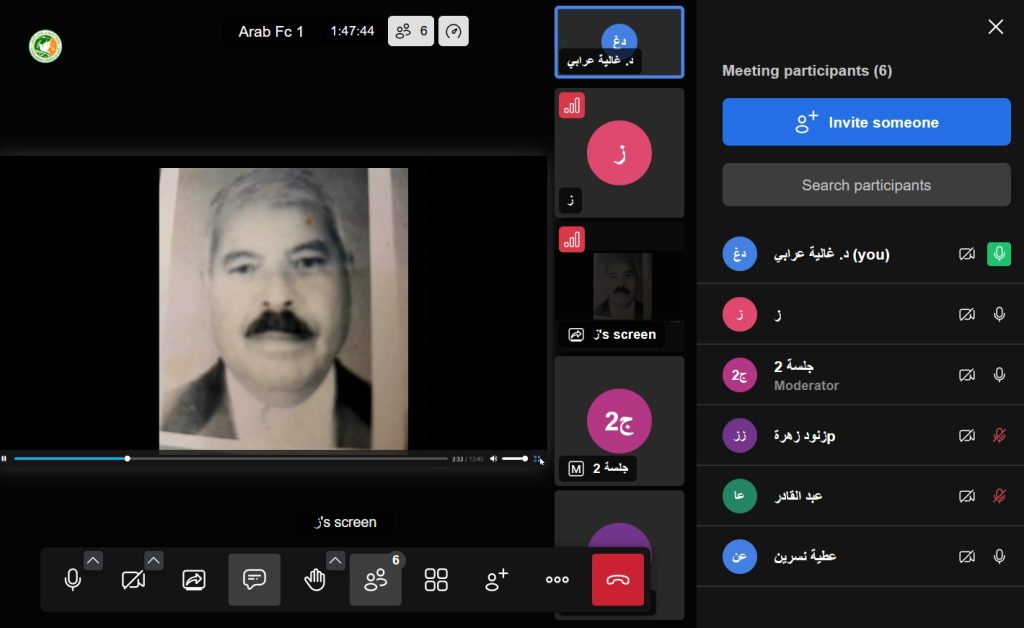This screenshot has height=628, width=1024.
Task: Toggle the participants panel button
Action: [376, 579]
